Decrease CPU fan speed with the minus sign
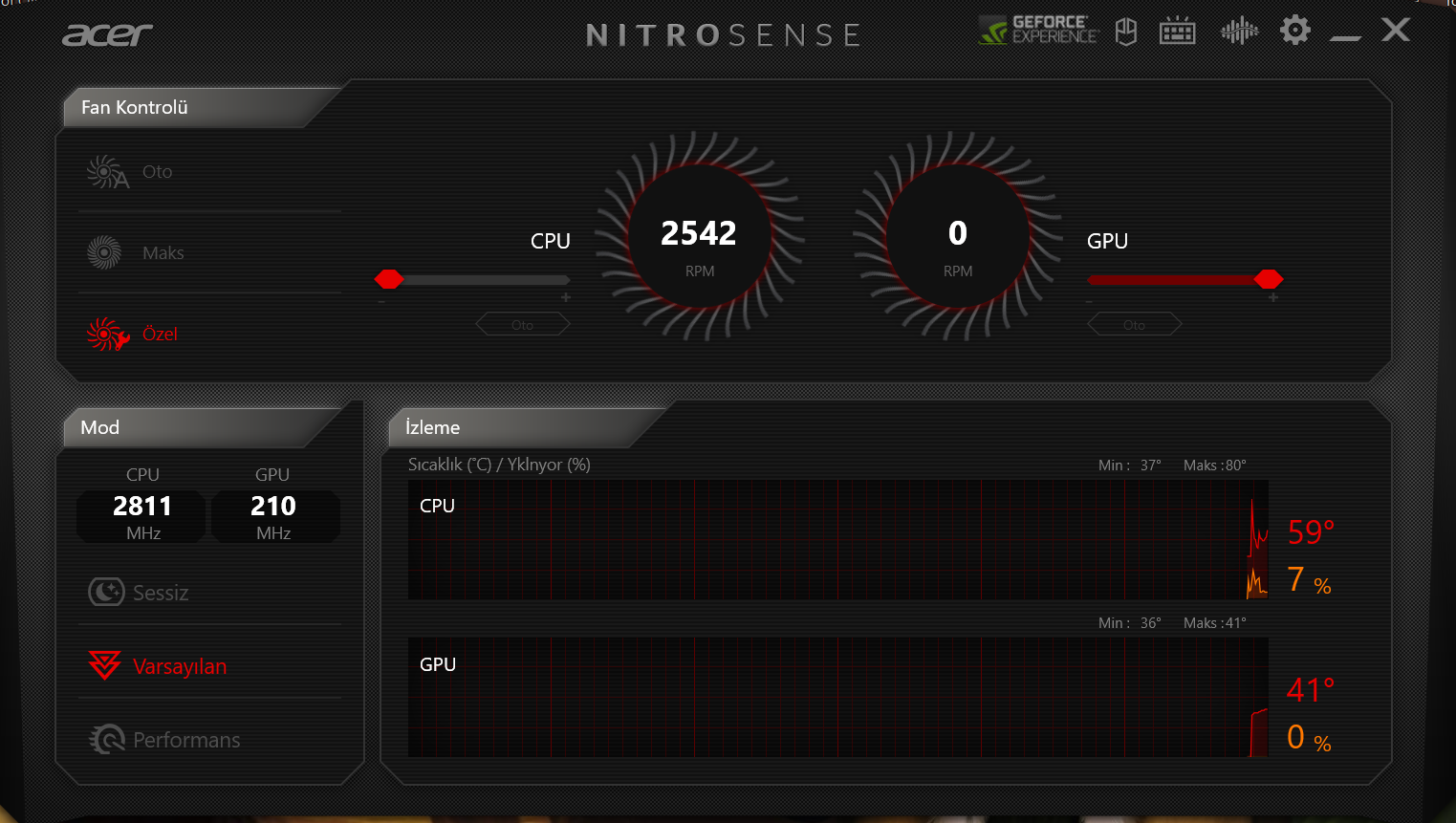The height and width of the screenshot is (823, 1456). click(x=381, y=302)
